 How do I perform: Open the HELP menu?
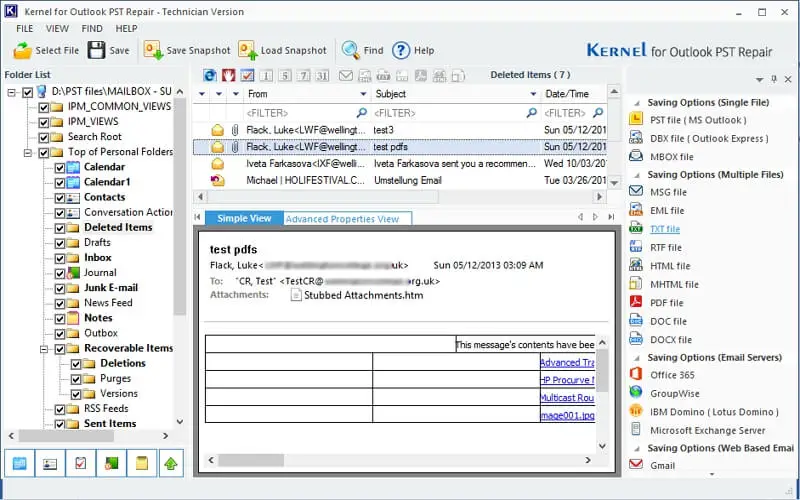[x=127, y=29]
